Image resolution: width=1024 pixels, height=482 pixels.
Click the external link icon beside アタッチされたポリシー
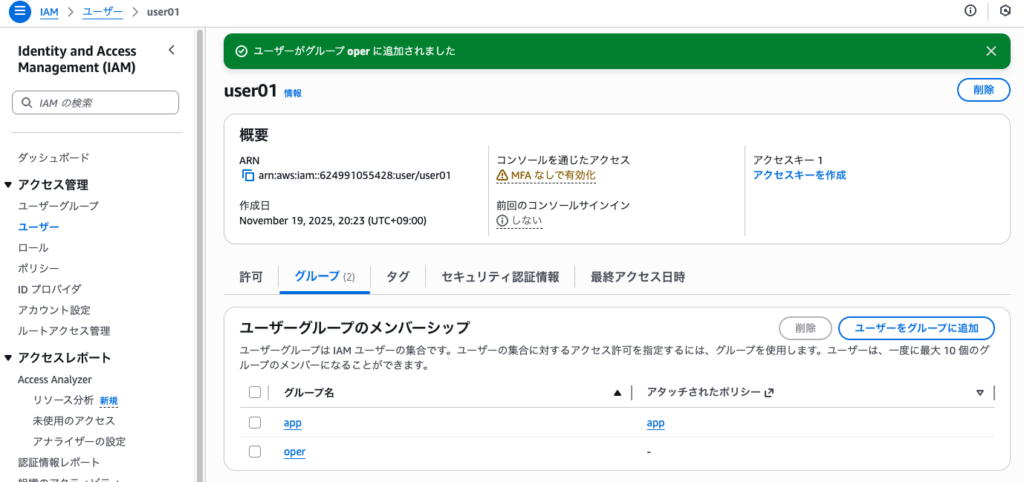point(769,393)
